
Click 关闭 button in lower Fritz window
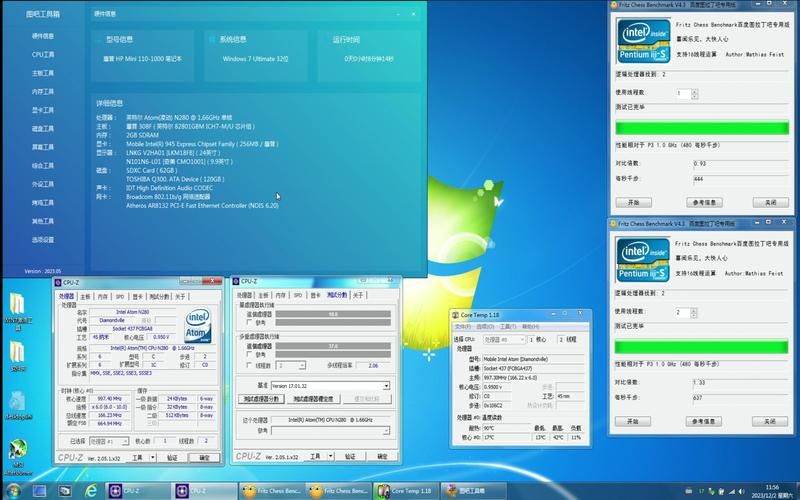tap(770, 421)
